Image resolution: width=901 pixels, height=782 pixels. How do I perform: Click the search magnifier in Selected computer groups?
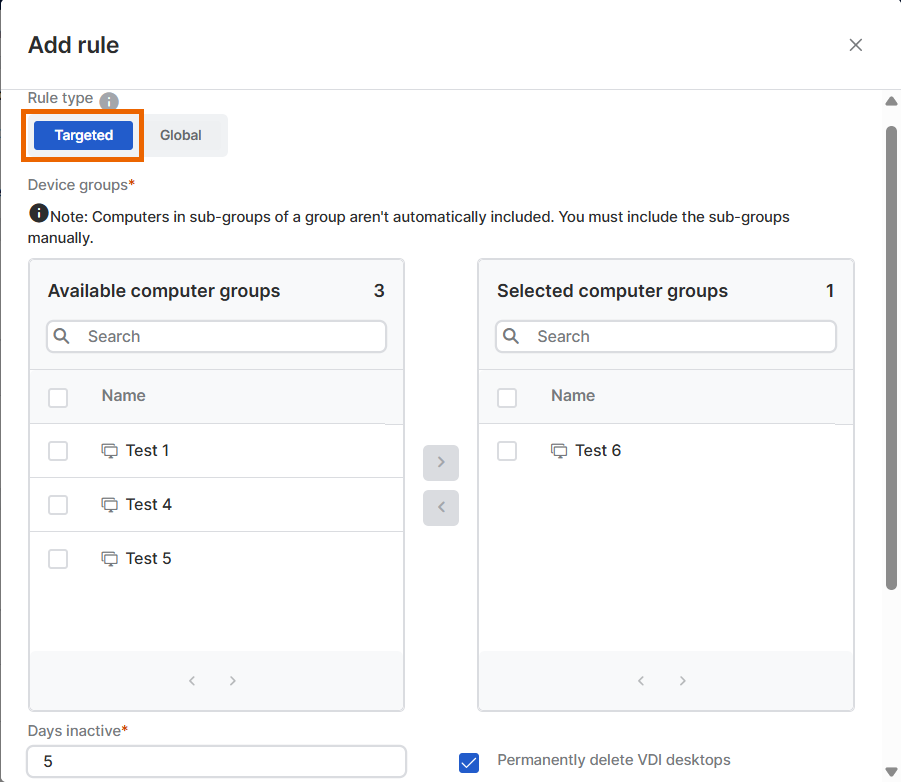coord(513,337)
